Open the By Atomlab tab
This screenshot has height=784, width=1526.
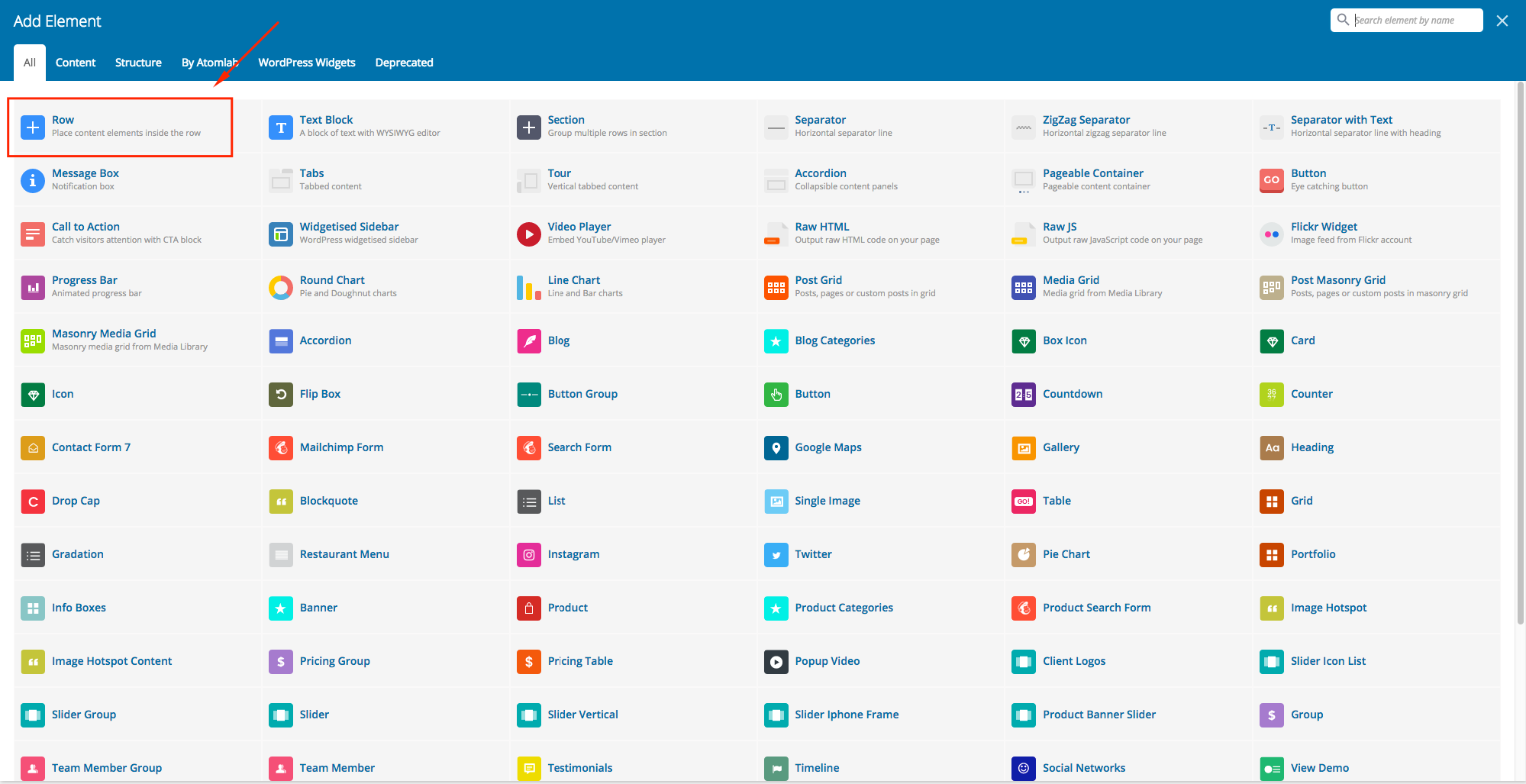[210, 63]
